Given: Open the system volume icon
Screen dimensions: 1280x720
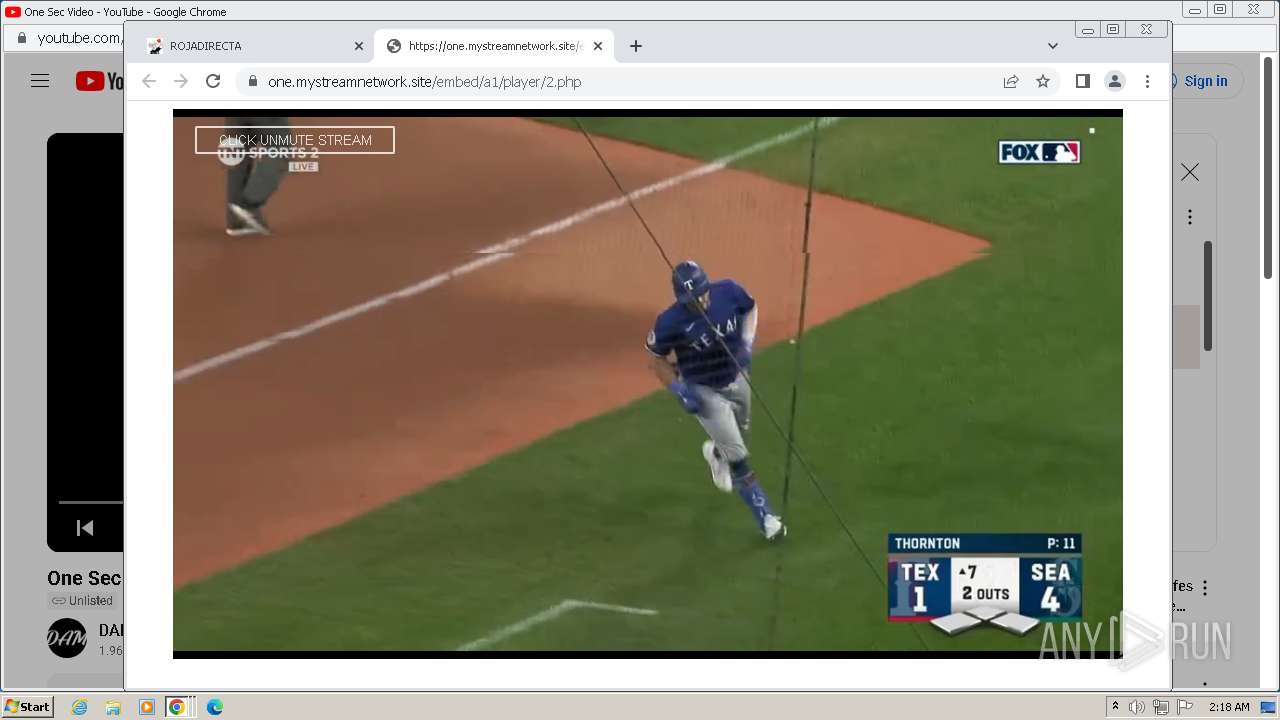Looking at the screenshot, I should pyautogui.click(x=1137, y=707).
